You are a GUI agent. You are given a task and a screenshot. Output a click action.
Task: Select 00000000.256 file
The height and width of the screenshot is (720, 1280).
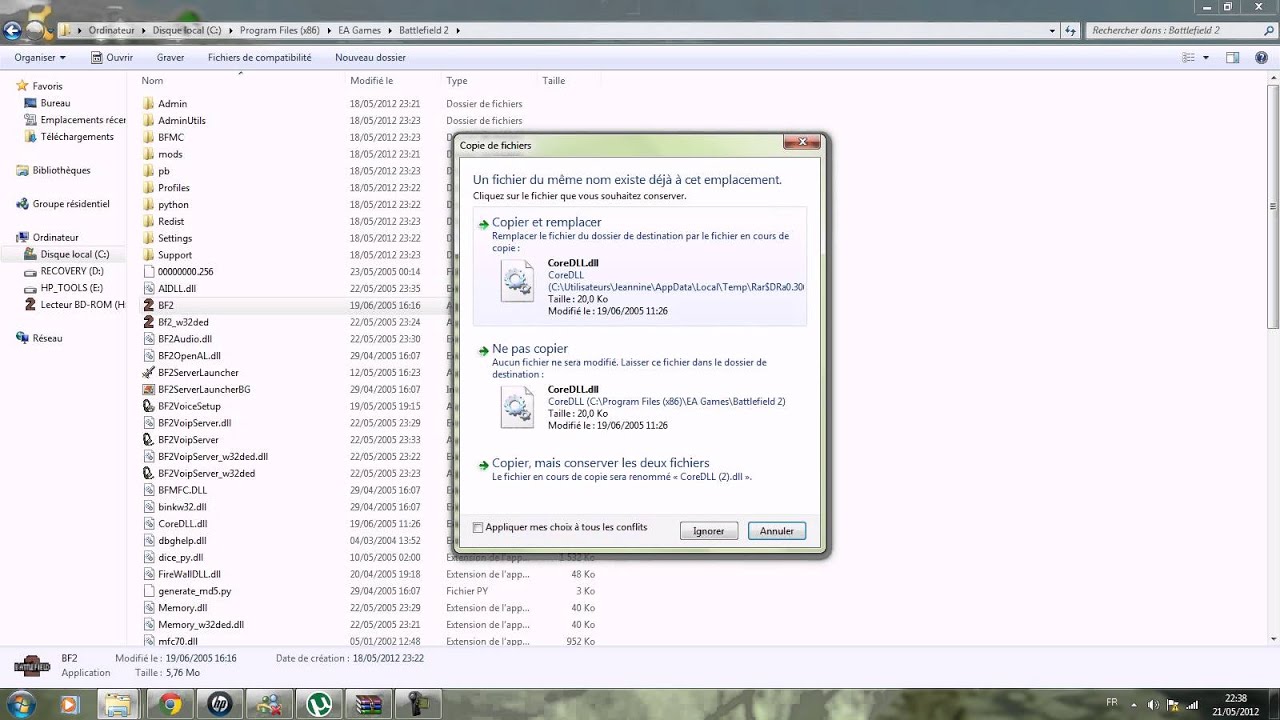tap(185, 272)
